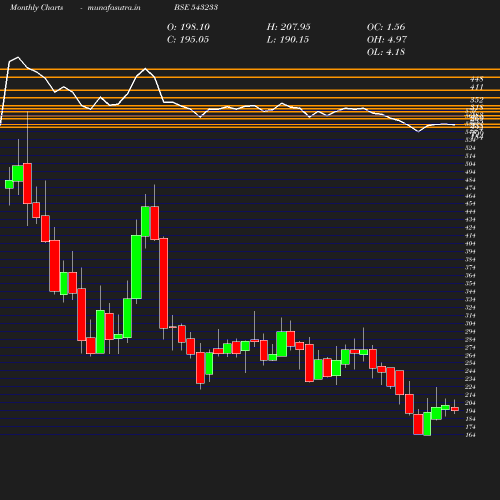
Task: Click the "OH: 4.97" value
Action: pos(387,40)
